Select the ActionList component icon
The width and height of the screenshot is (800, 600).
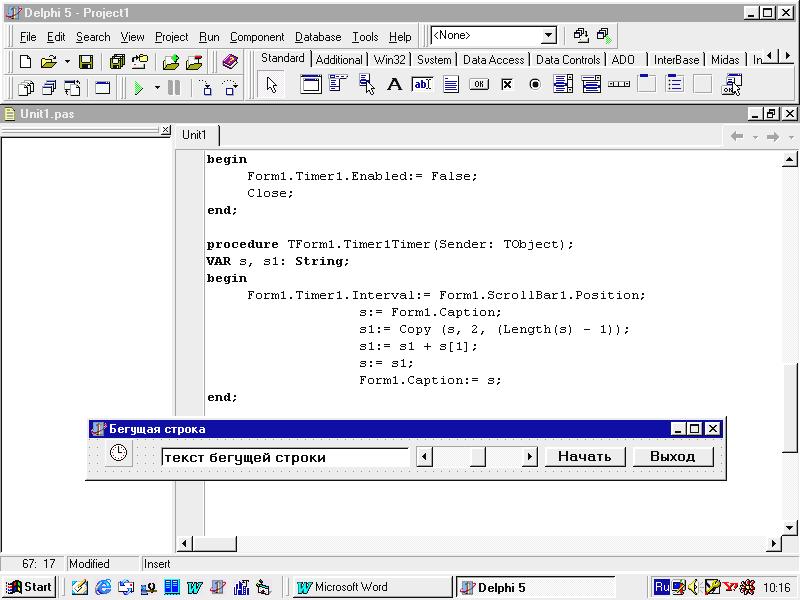tap(732, 84)
